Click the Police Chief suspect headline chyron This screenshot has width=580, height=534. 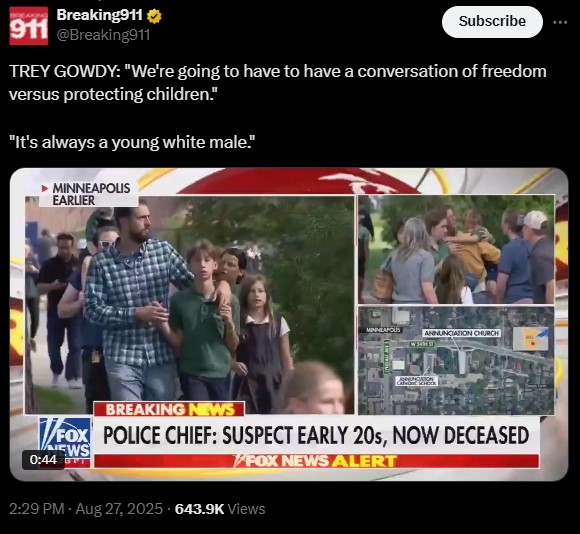coord(317,435)
